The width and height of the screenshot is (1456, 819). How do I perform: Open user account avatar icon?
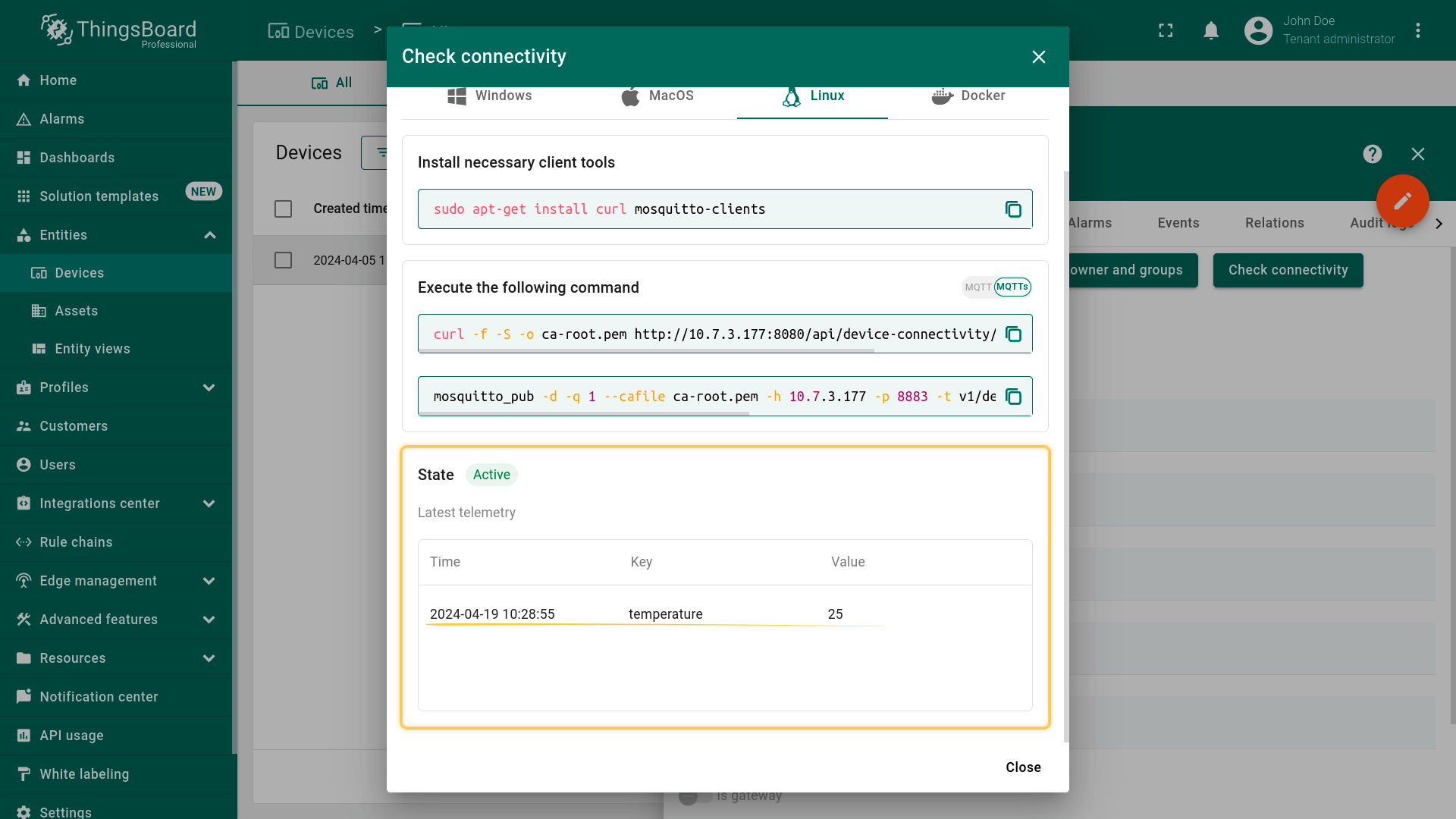coord(1258,30)
